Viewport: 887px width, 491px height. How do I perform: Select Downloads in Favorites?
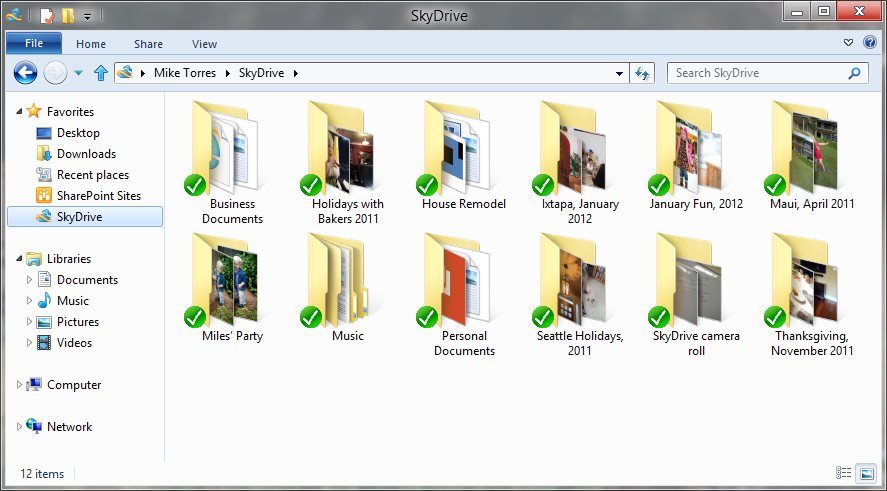86,154
